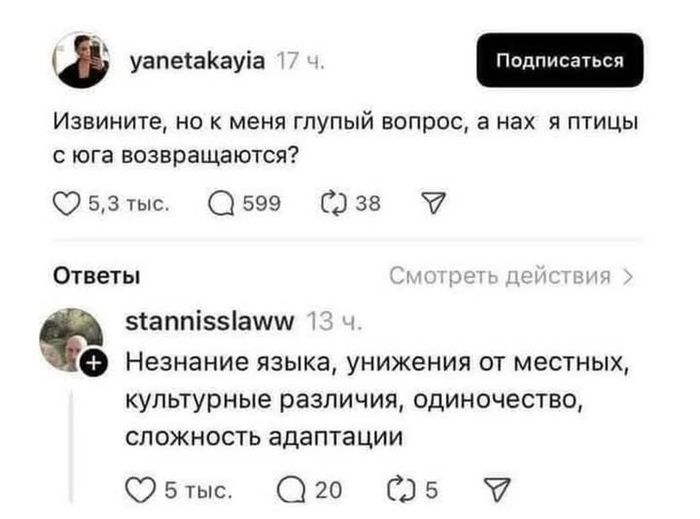Click the yanetakayia username
This screenshot has height=519, width=700.
198,60
